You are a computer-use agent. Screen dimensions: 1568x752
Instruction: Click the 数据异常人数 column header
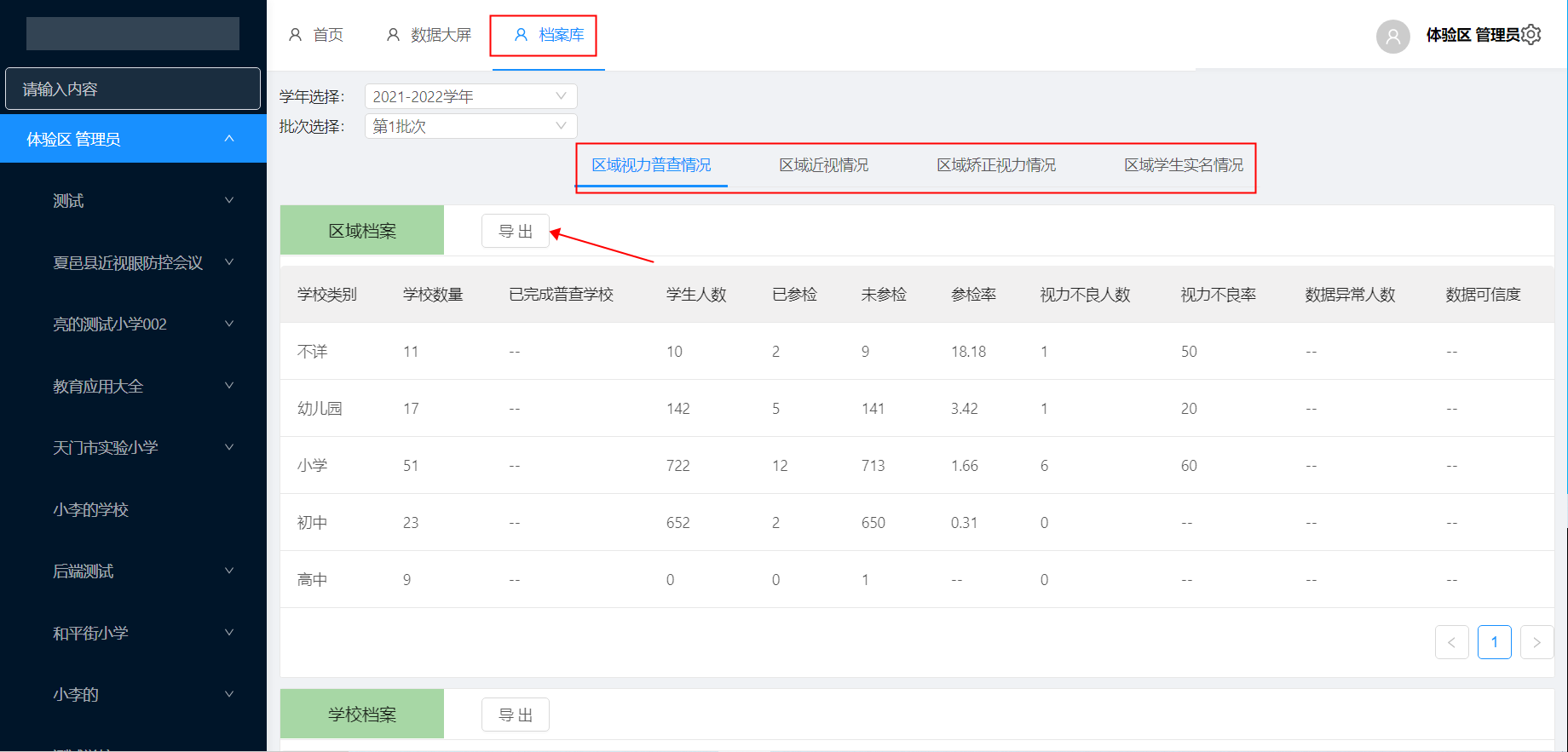(x=1350, y=295)
